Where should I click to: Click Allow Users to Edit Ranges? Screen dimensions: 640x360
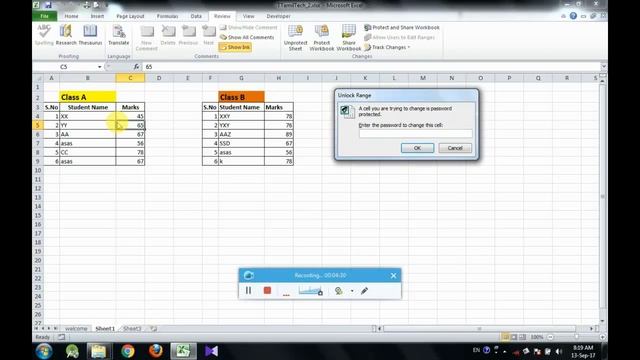400,37
